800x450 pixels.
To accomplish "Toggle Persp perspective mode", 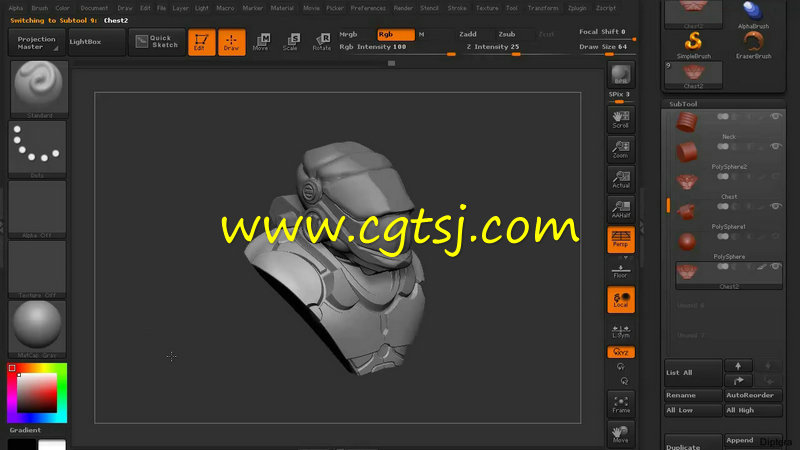I will pyautogui.click(x=620, y=239).
